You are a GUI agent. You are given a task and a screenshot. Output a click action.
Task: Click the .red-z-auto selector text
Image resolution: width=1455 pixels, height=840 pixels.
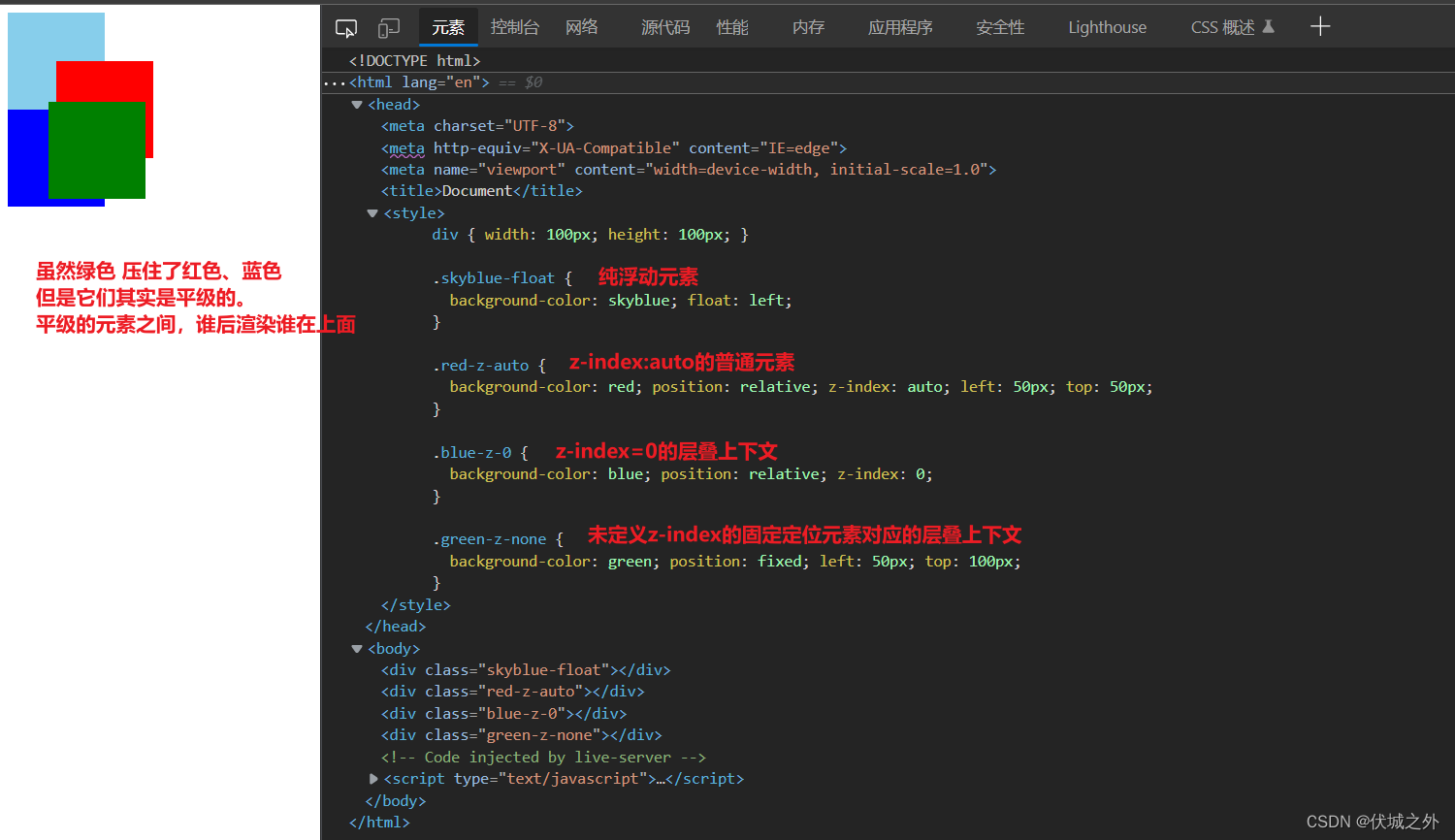[x=481, y=366]
